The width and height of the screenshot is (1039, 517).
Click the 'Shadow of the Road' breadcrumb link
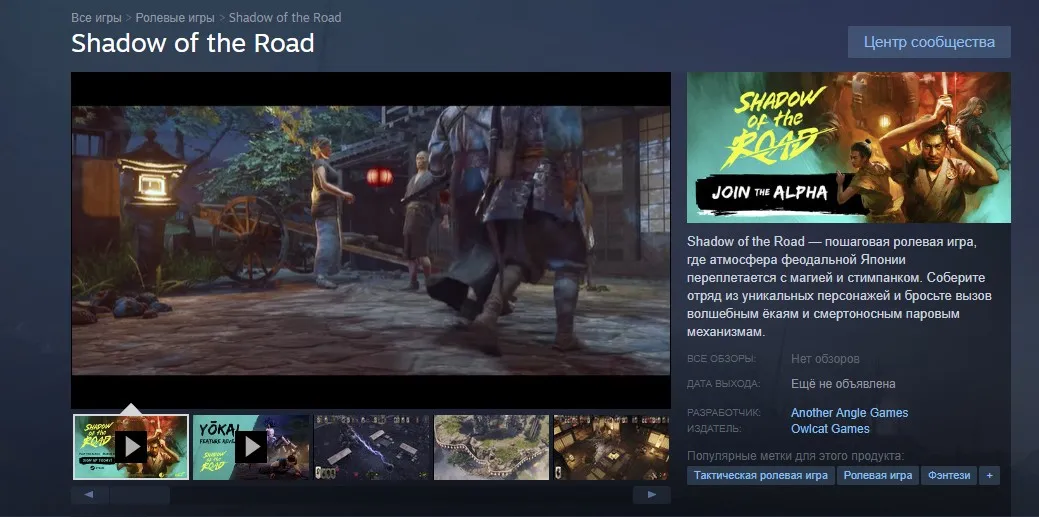(x=285, y=17)
